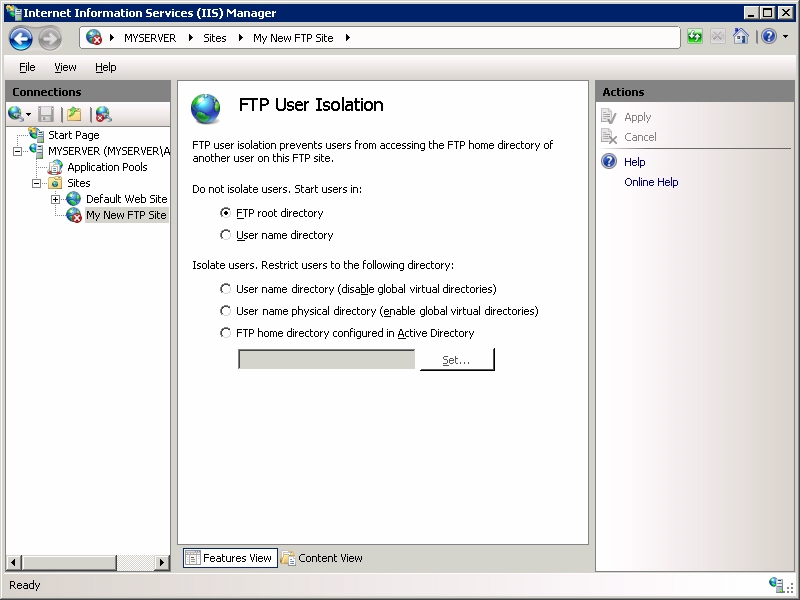Click the Apply action icon
This screenshot has height=600, width=800.
(x=609, y=116)
